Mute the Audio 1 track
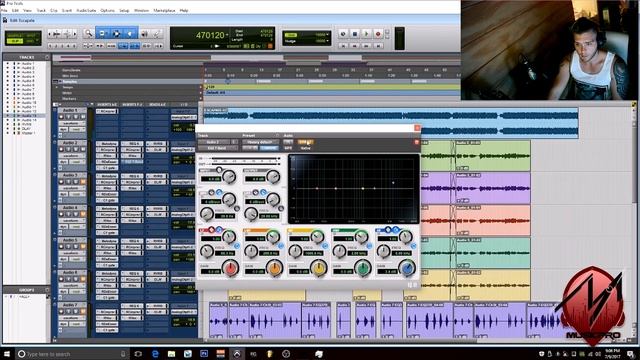 (x=83, y=117)
